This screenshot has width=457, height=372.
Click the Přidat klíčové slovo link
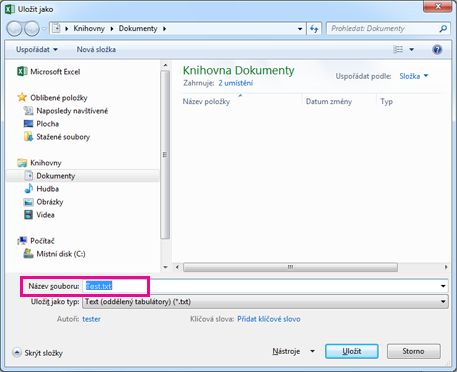click(269, 319)
